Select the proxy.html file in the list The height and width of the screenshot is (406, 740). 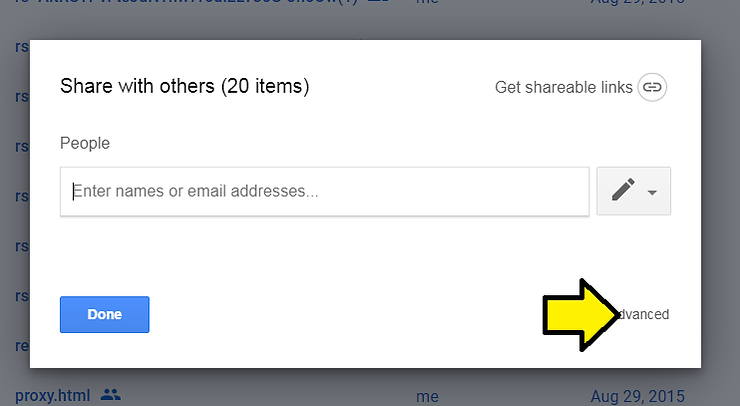(x=52, y=396)
